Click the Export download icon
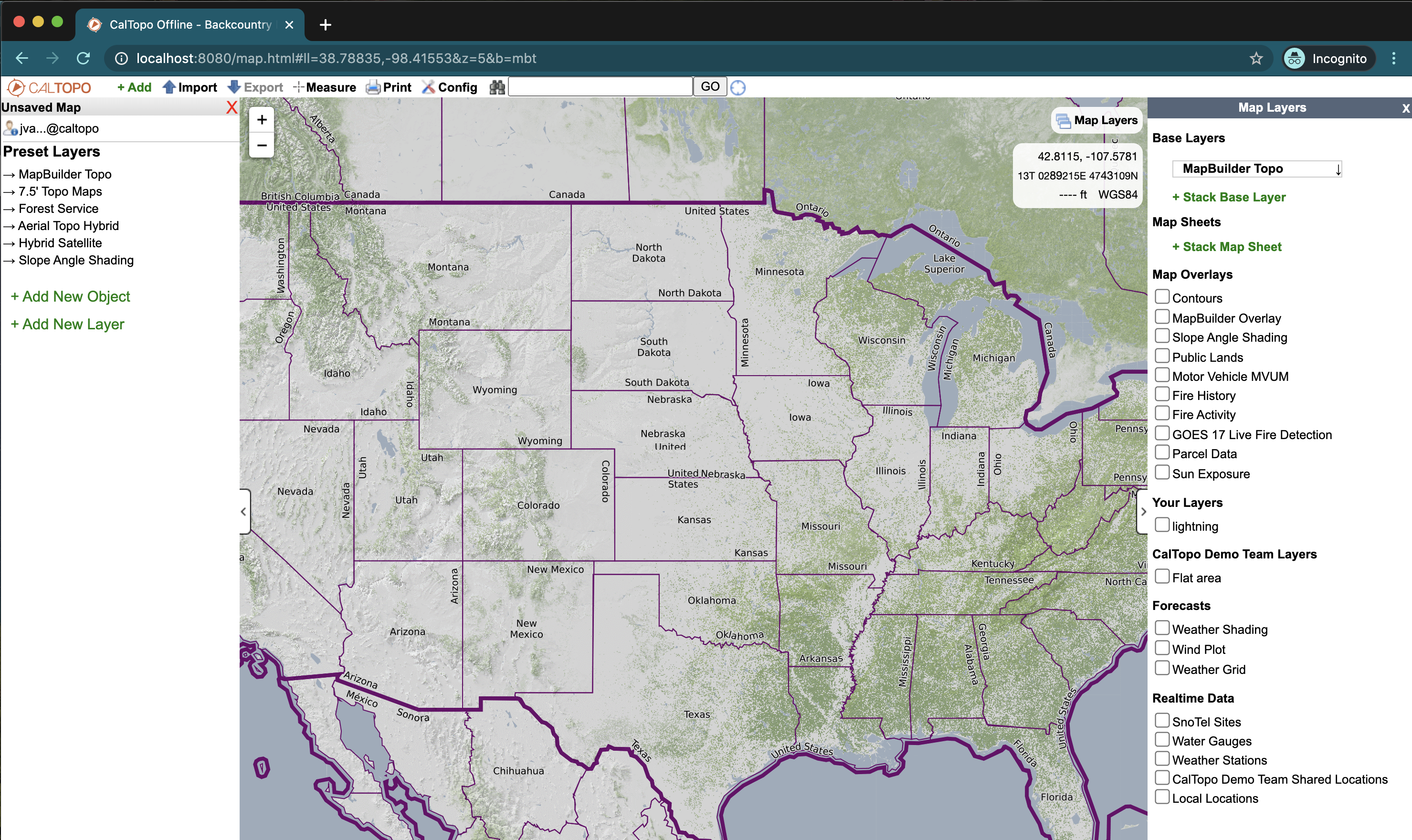Viewport: 1412px width, 840px height. pos(234,87)
